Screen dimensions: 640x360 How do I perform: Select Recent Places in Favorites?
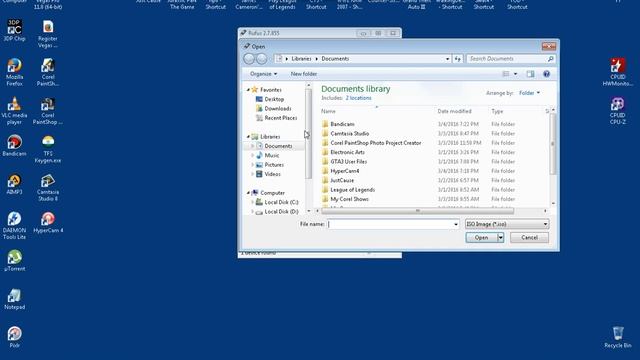pos(281,118)
